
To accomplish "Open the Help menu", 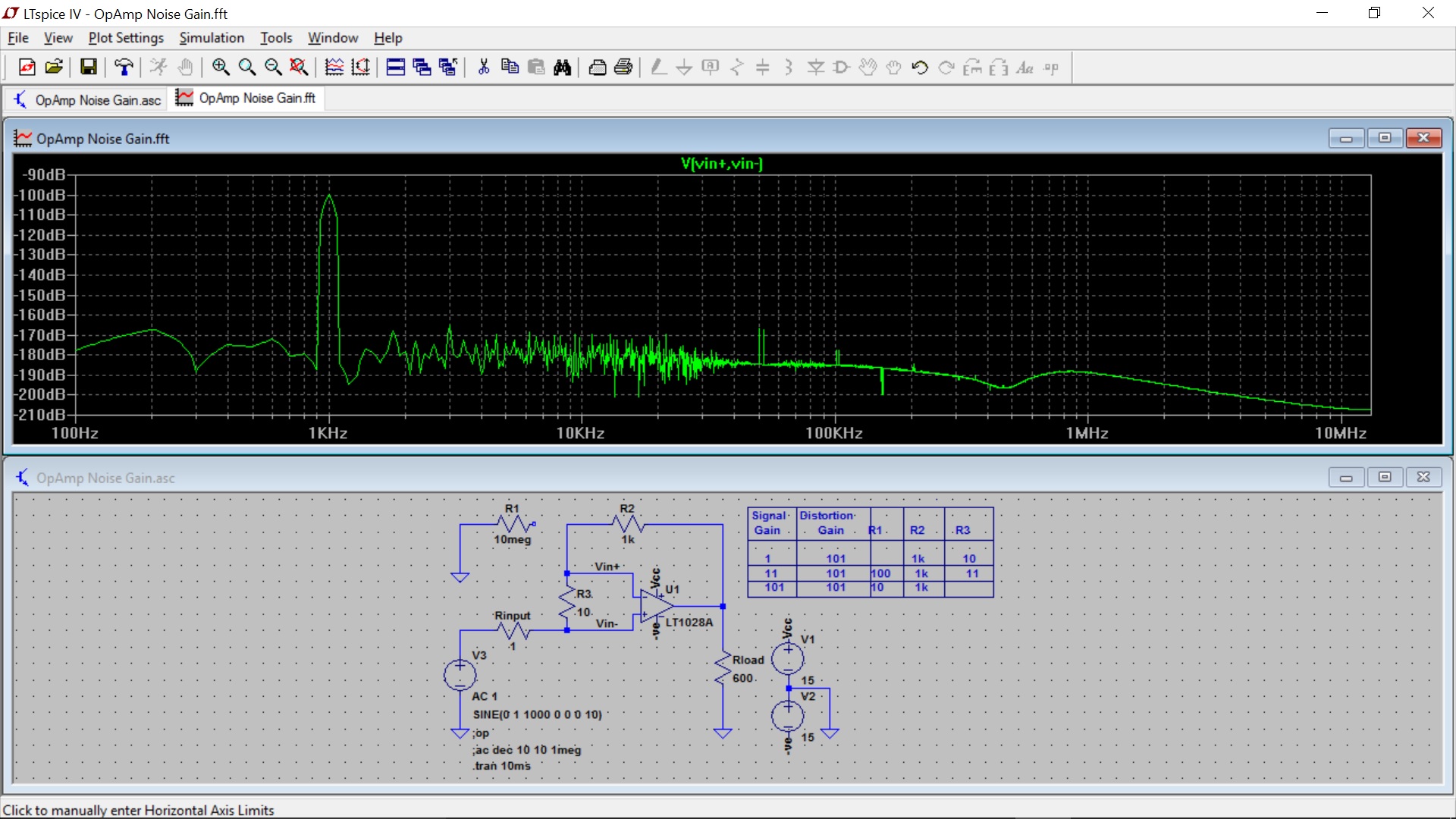I will (x=388, y=38).
